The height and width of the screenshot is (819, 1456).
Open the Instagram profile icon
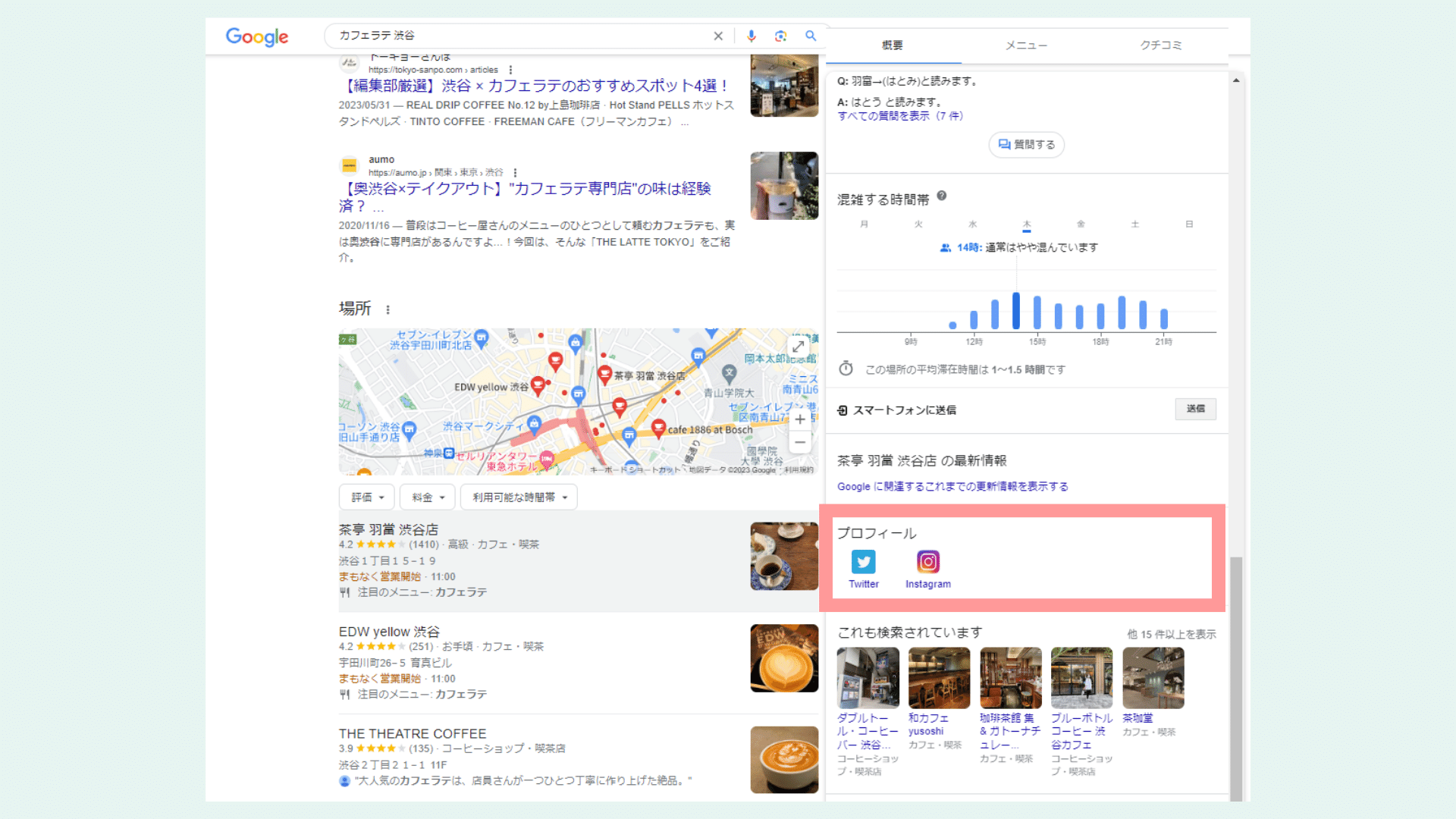[x=928, y=562]
